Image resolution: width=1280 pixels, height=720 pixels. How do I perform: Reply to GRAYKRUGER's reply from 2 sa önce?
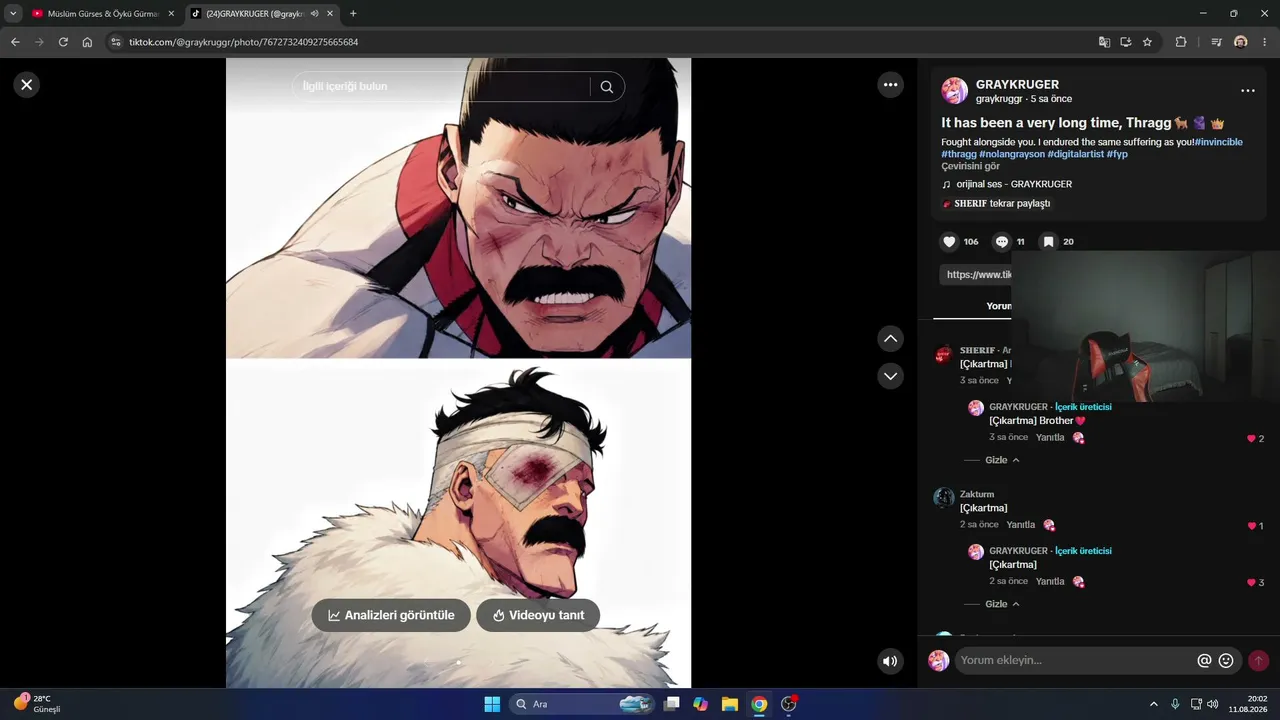click(x=1050, y=581)
